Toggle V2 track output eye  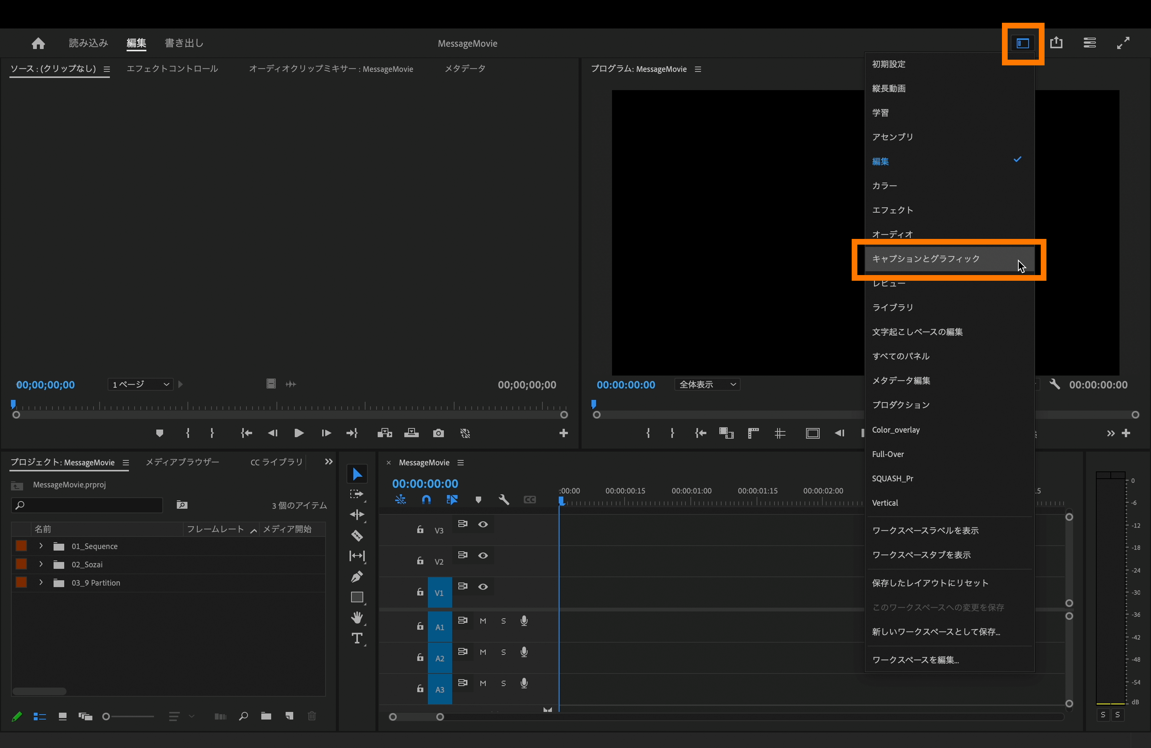point(483,556)
